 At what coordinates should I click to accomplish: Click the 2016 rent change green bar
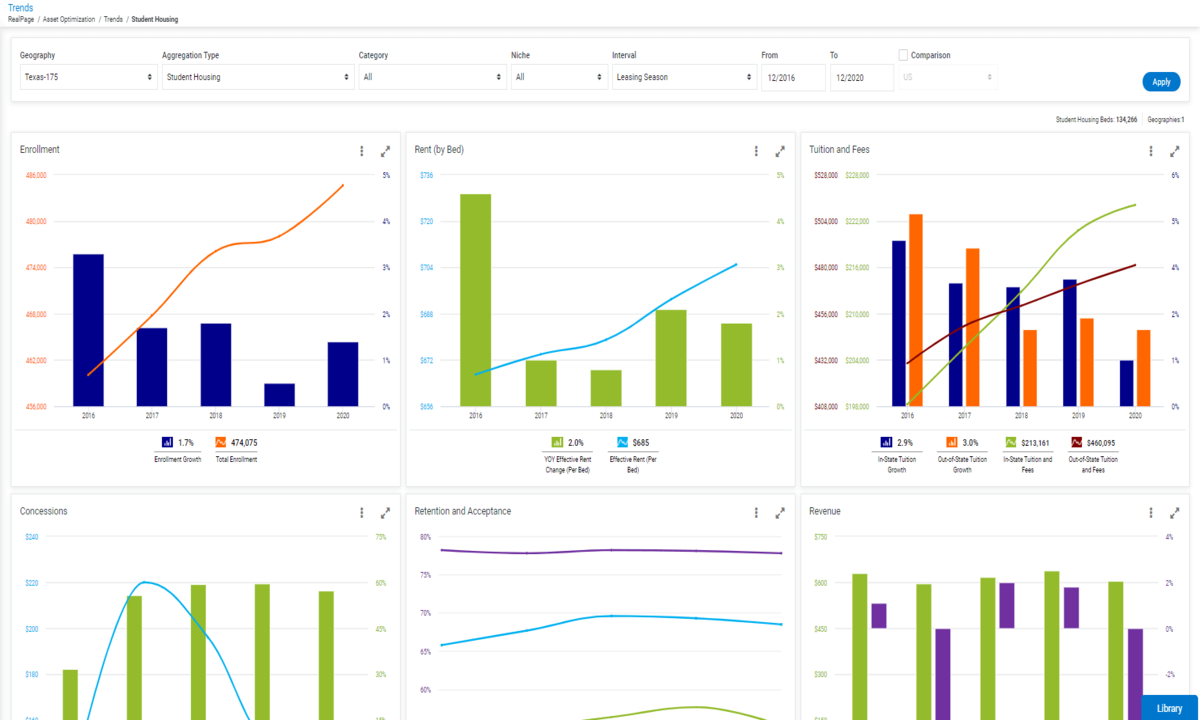[475, 300]
